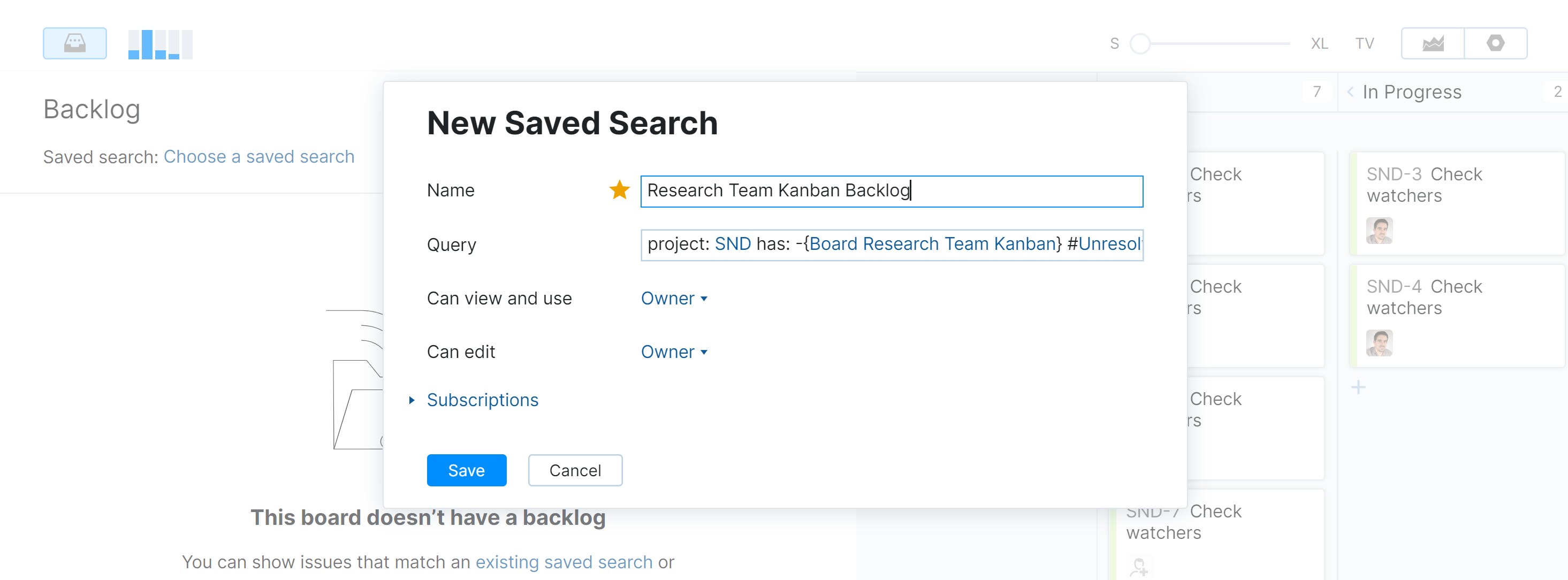
Task: Click inside the Query input field
Action: pos(891,244)
